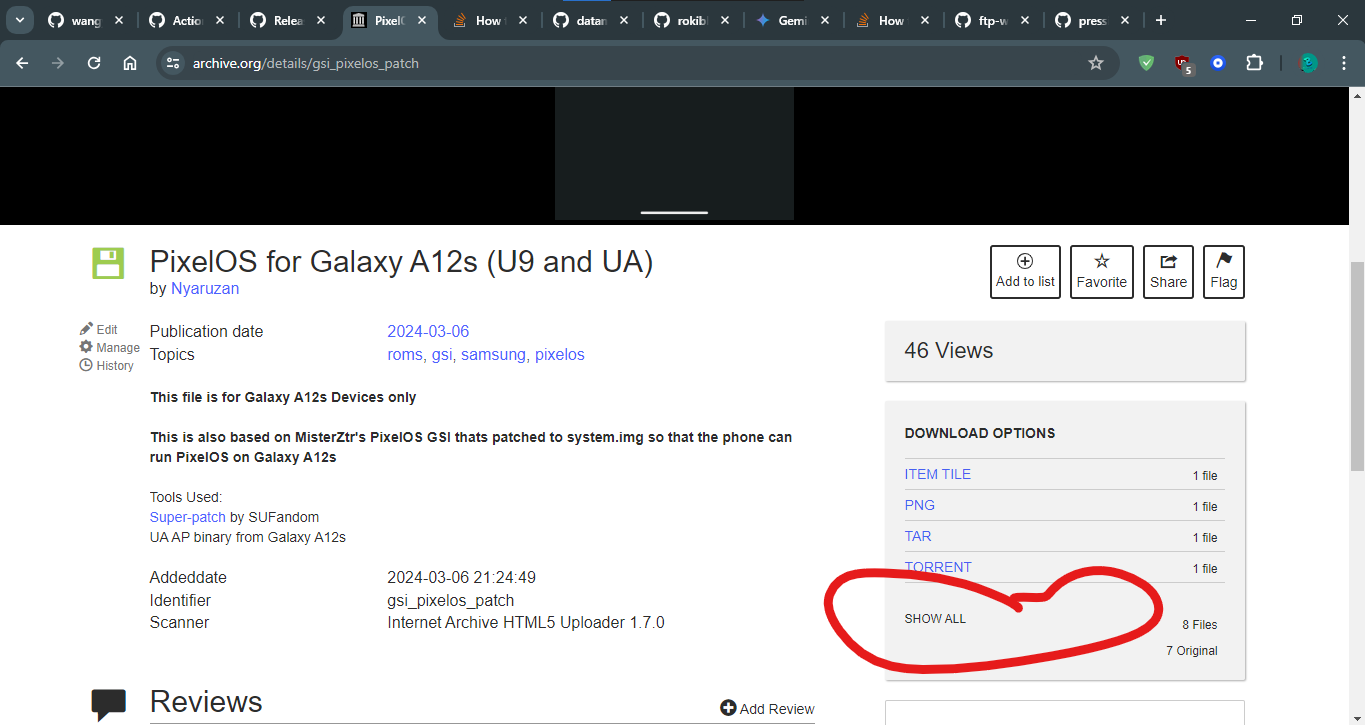Click the Addeddate value 2024-03-06 21:24:49
This screenshot has width=1365, height=725.
pos(462,577)
